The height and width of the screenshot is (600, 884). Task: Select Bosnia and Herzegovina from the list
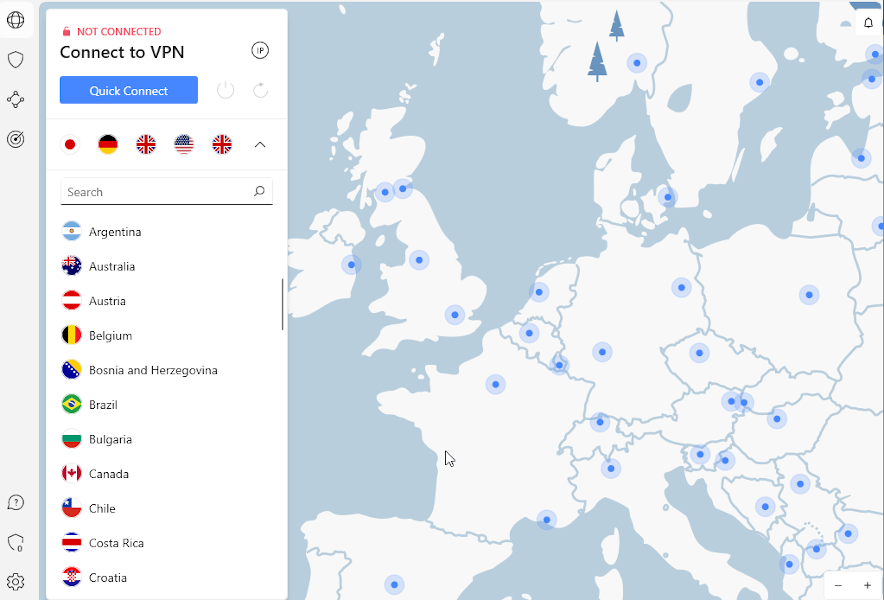(x=152, y=370)
